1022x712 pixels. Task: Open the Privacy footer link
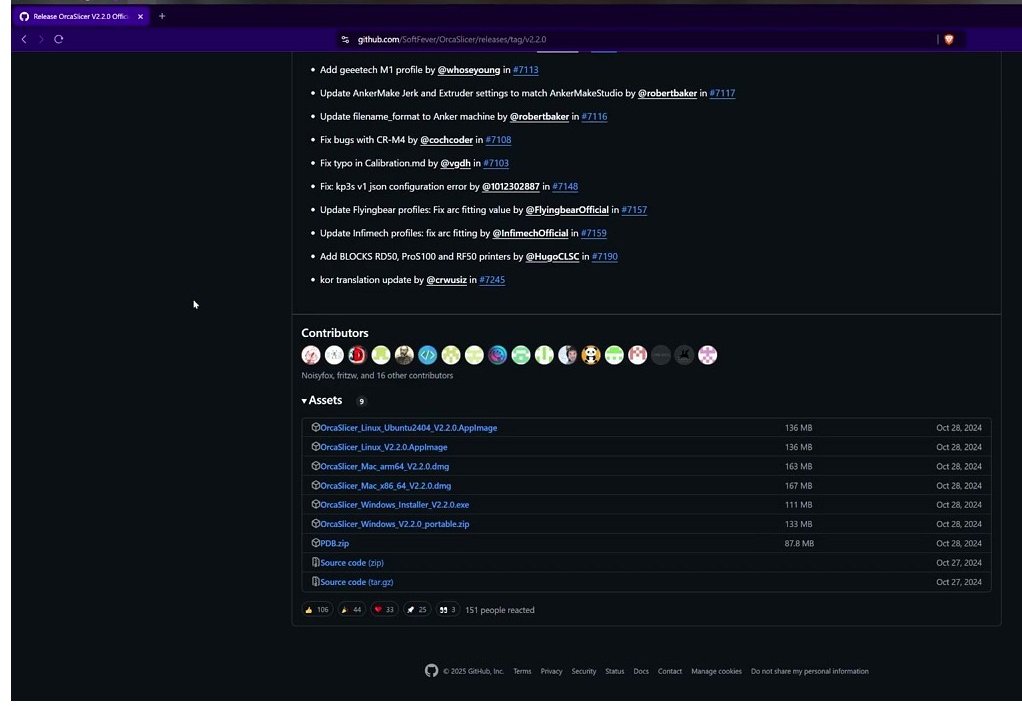coord(551,671)
